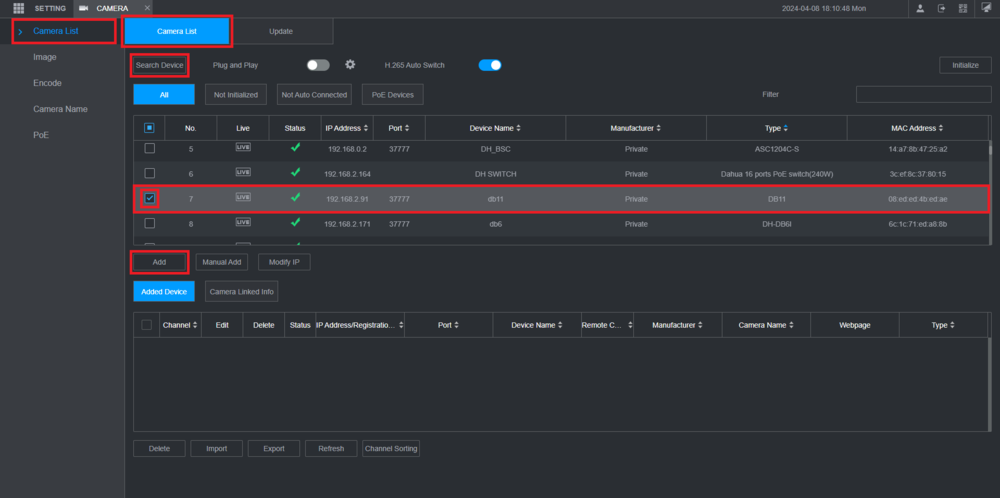Image resolution: width=1000 pixels, height=498 pixels.
Task: Check the box for DH_BSC row
Action: (x=149, y=148)
